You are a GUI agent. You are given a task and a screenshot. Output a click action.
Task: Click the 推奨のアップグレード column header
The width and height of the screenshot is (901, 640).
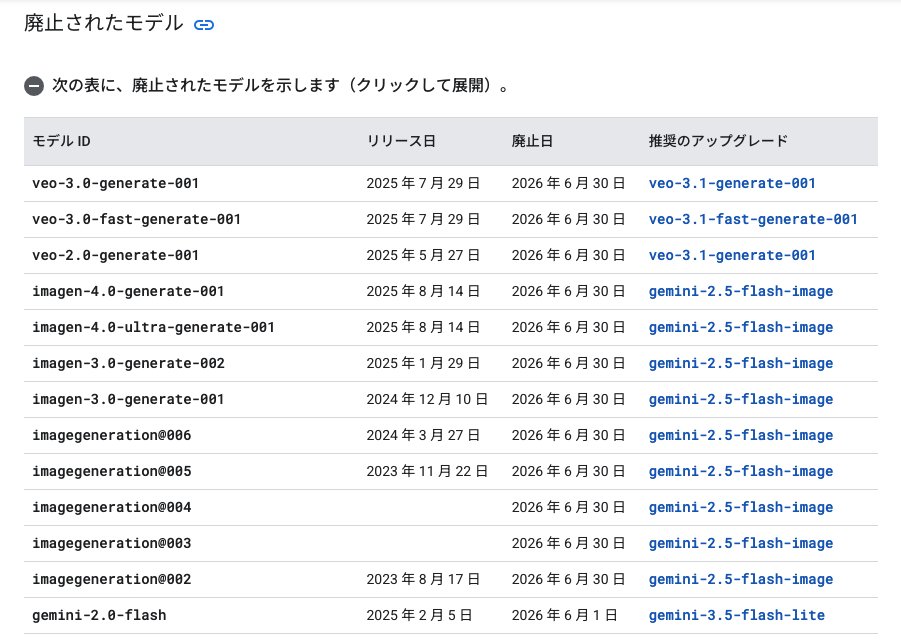point(718,141)
